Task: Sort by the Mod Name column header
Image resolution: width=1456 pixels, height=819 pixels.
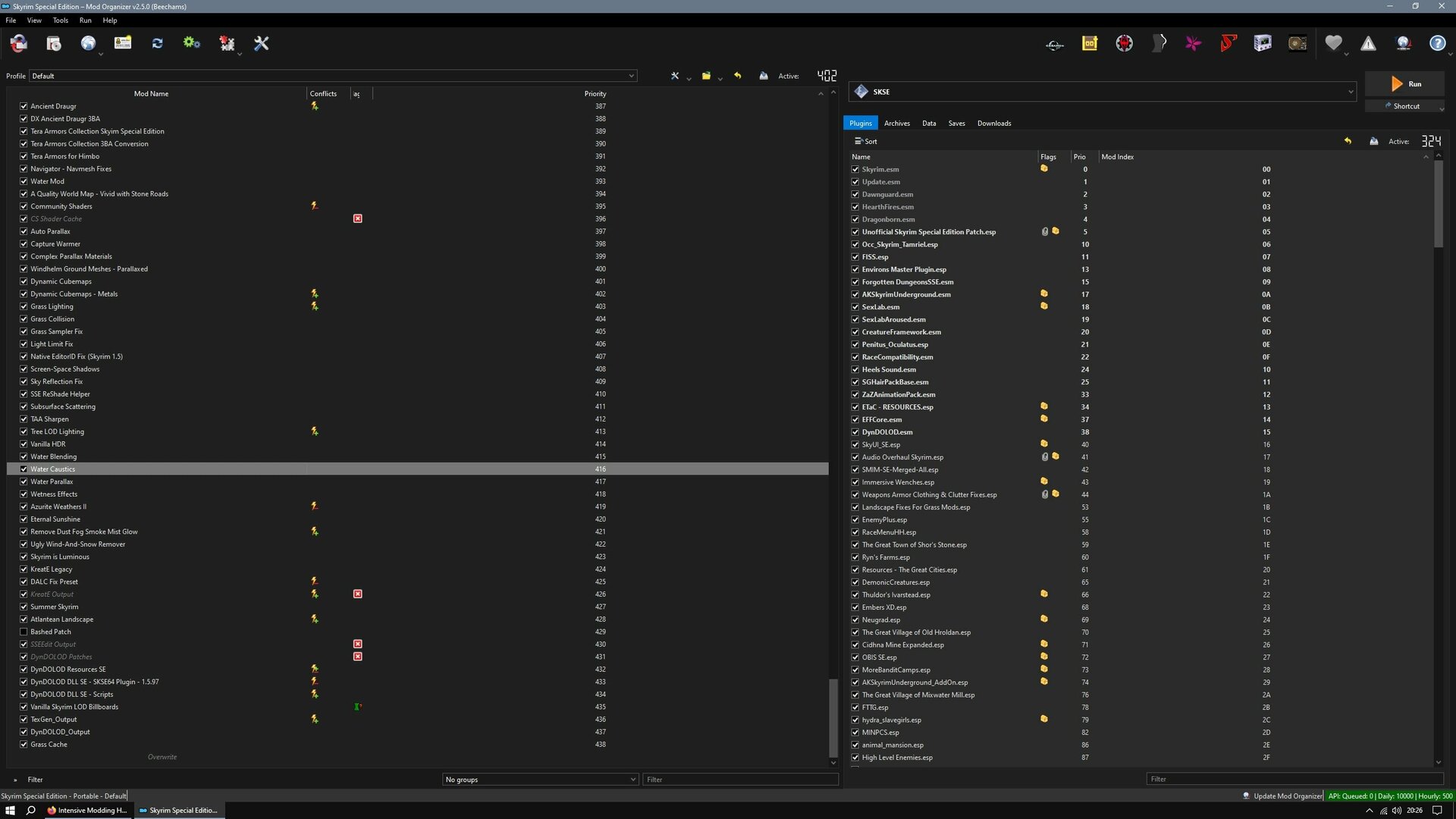Action: (x=151, y=94)
